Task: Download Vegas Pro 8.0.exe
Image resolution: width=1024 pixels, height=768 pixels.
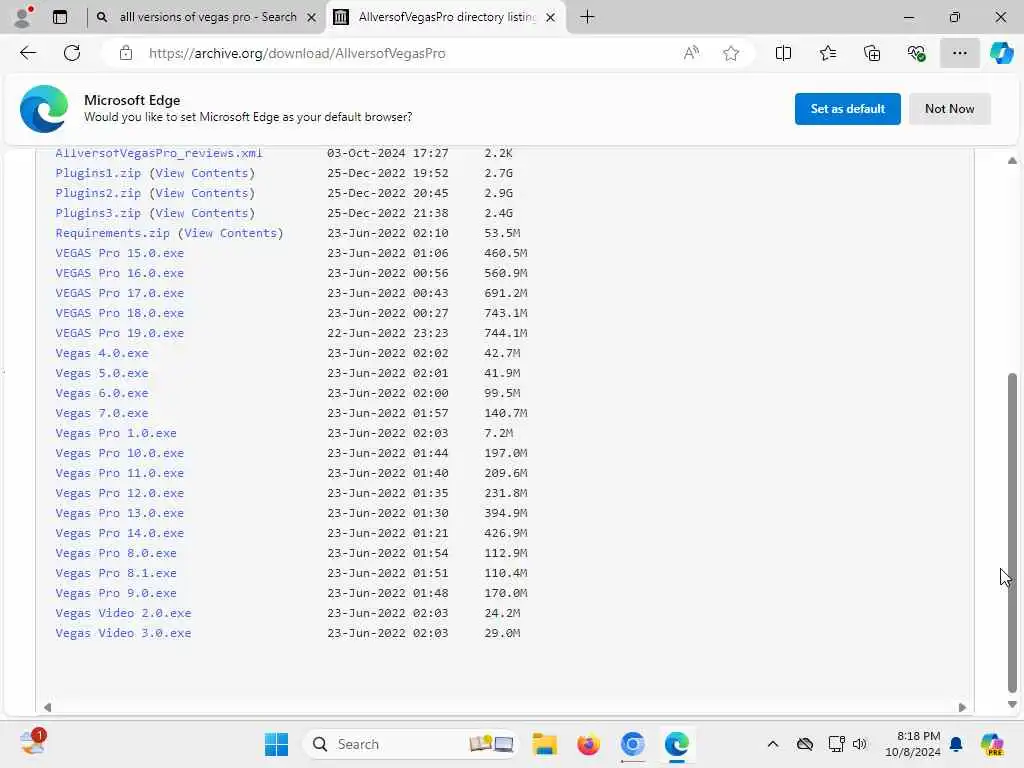Action: click(x=116, y=553)
